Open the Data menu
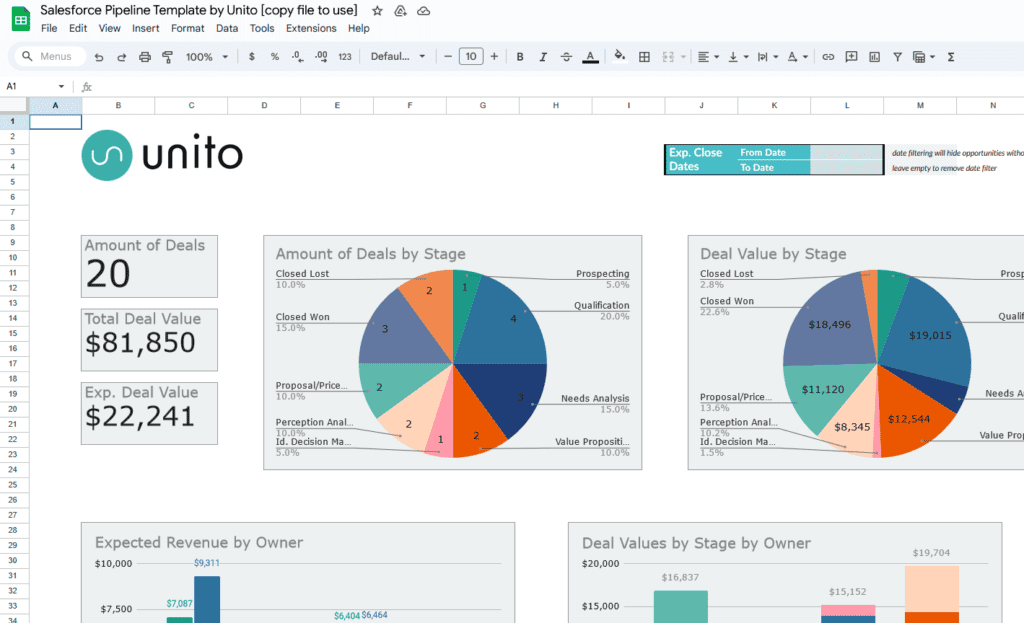Screen dimensions: 1024x623 point(228,28)
